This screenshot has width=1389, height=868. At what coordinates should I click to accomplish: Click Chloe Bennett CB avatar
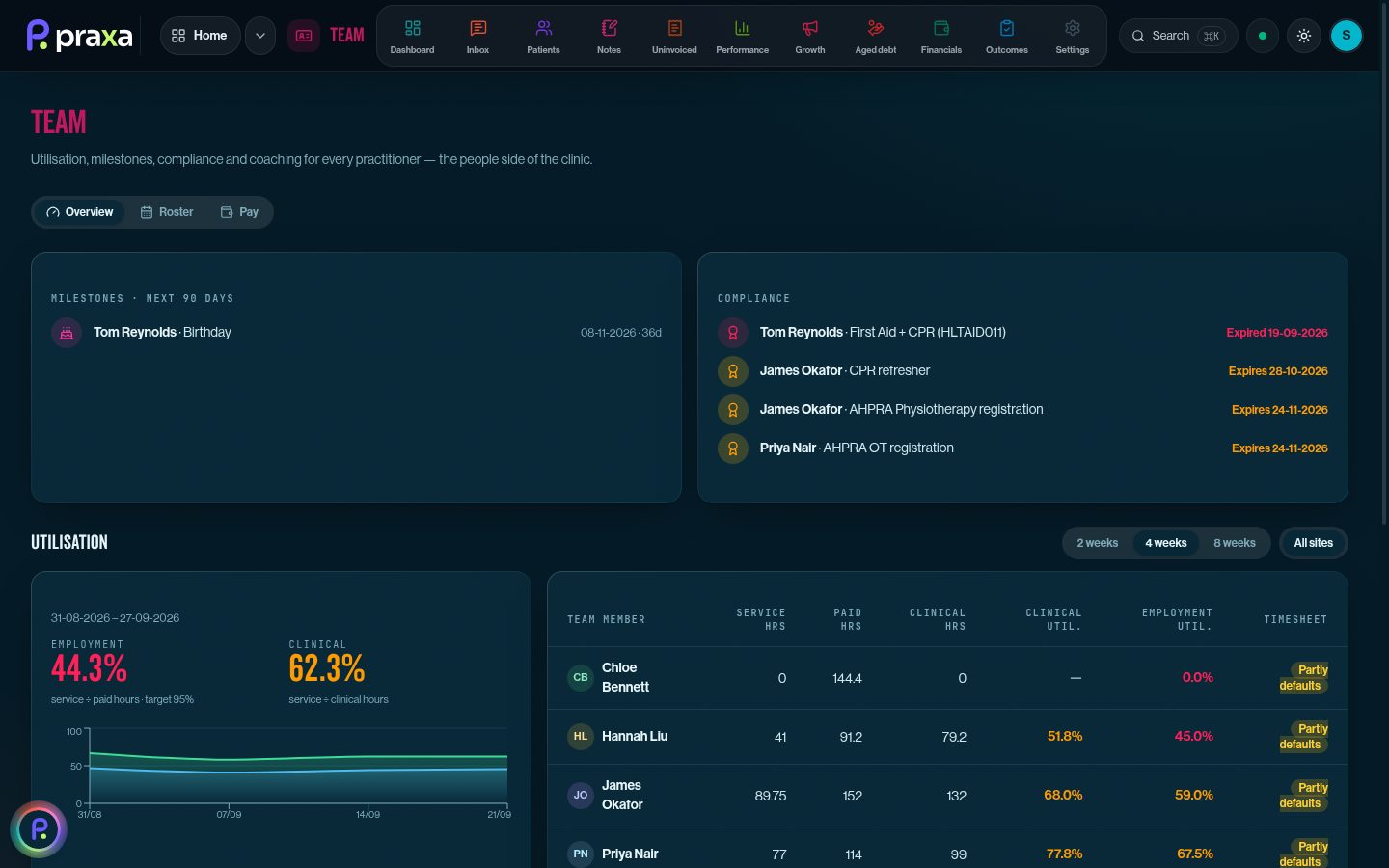coord(581,678)
